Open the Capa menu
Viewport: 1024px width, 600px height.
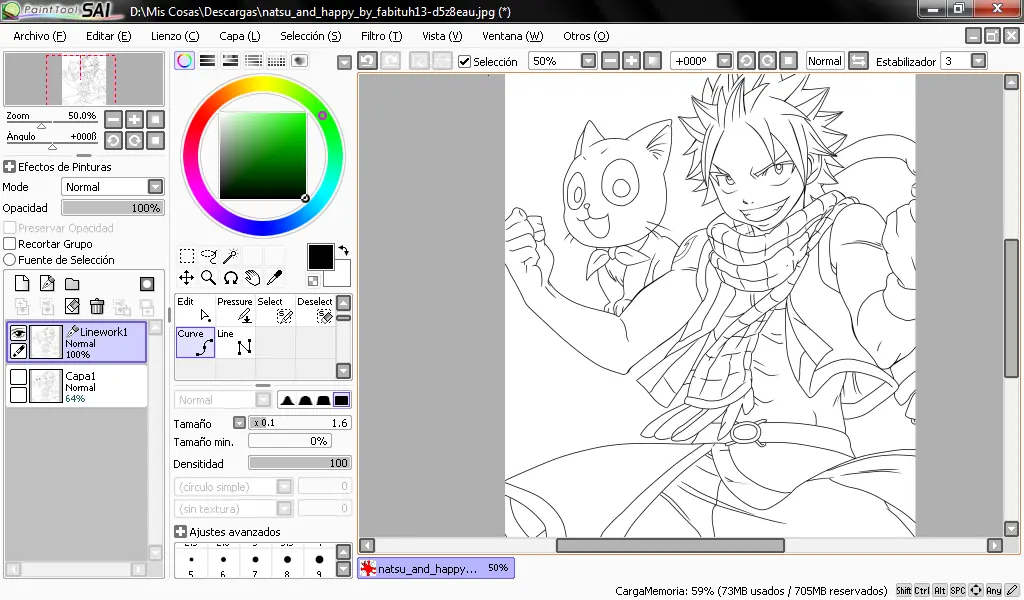coord(240,36)
